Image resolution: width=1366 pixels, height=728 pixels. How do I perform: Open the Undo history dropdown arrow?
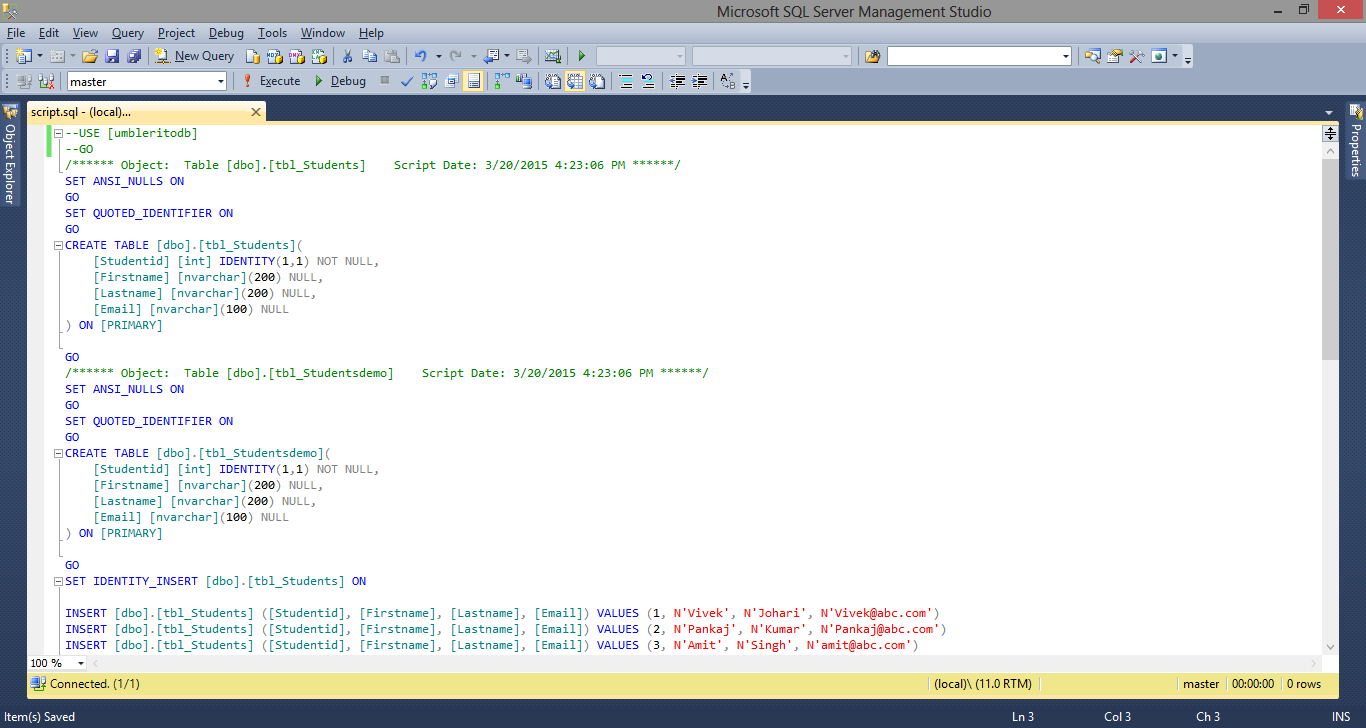pyautogui.click(x=438, y=56)
